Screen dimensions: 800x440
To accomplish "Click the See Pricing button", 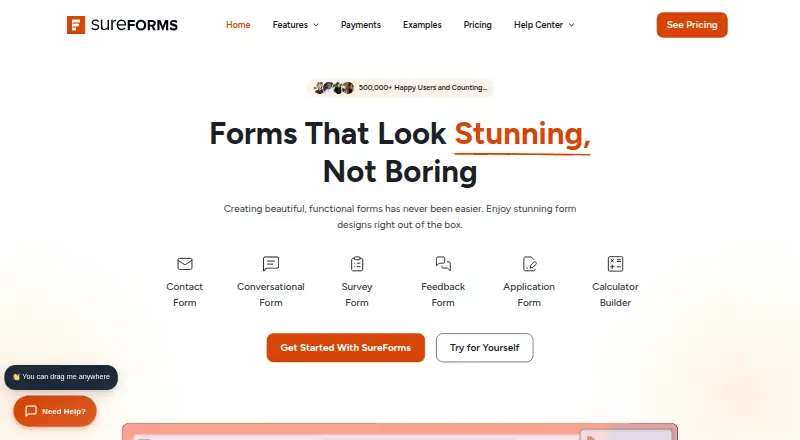I will click(x=692, y=25).
